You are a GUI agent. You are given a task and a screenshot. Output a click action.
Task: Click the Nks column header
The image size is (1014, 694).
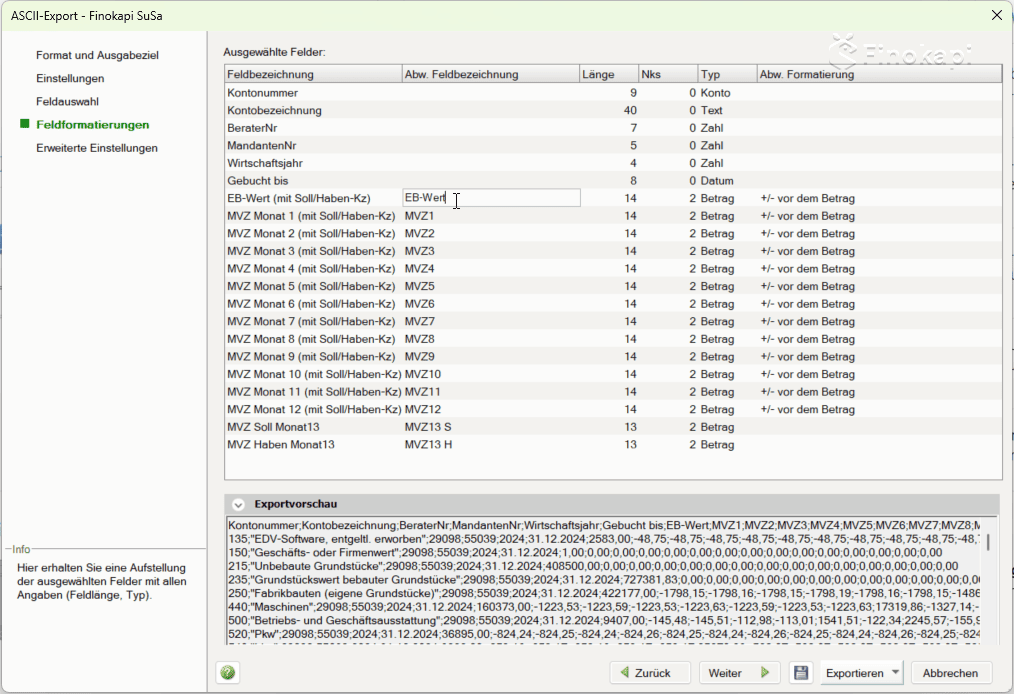tap(669, 74)
